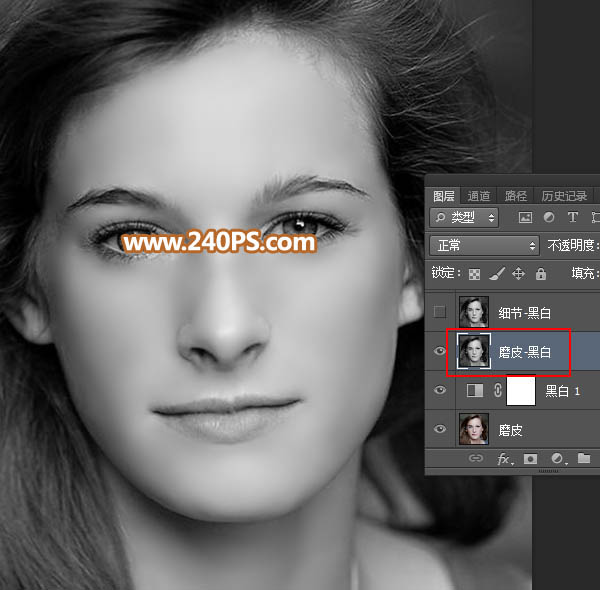Click the link layers chain icon

pyautogui.click(x=476, y=458)
